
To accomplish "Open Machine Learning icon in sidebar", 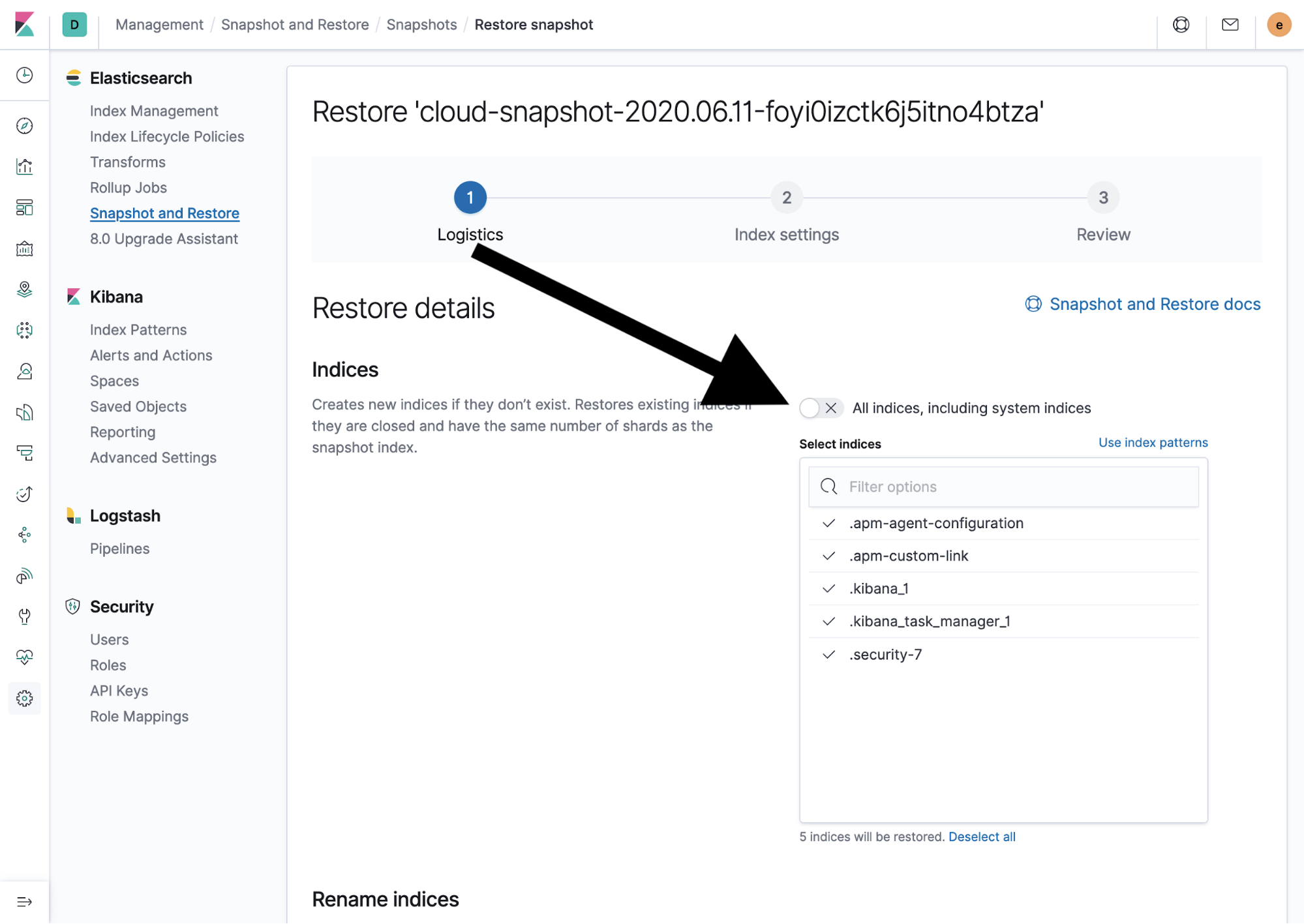I will tap(25, 331).
